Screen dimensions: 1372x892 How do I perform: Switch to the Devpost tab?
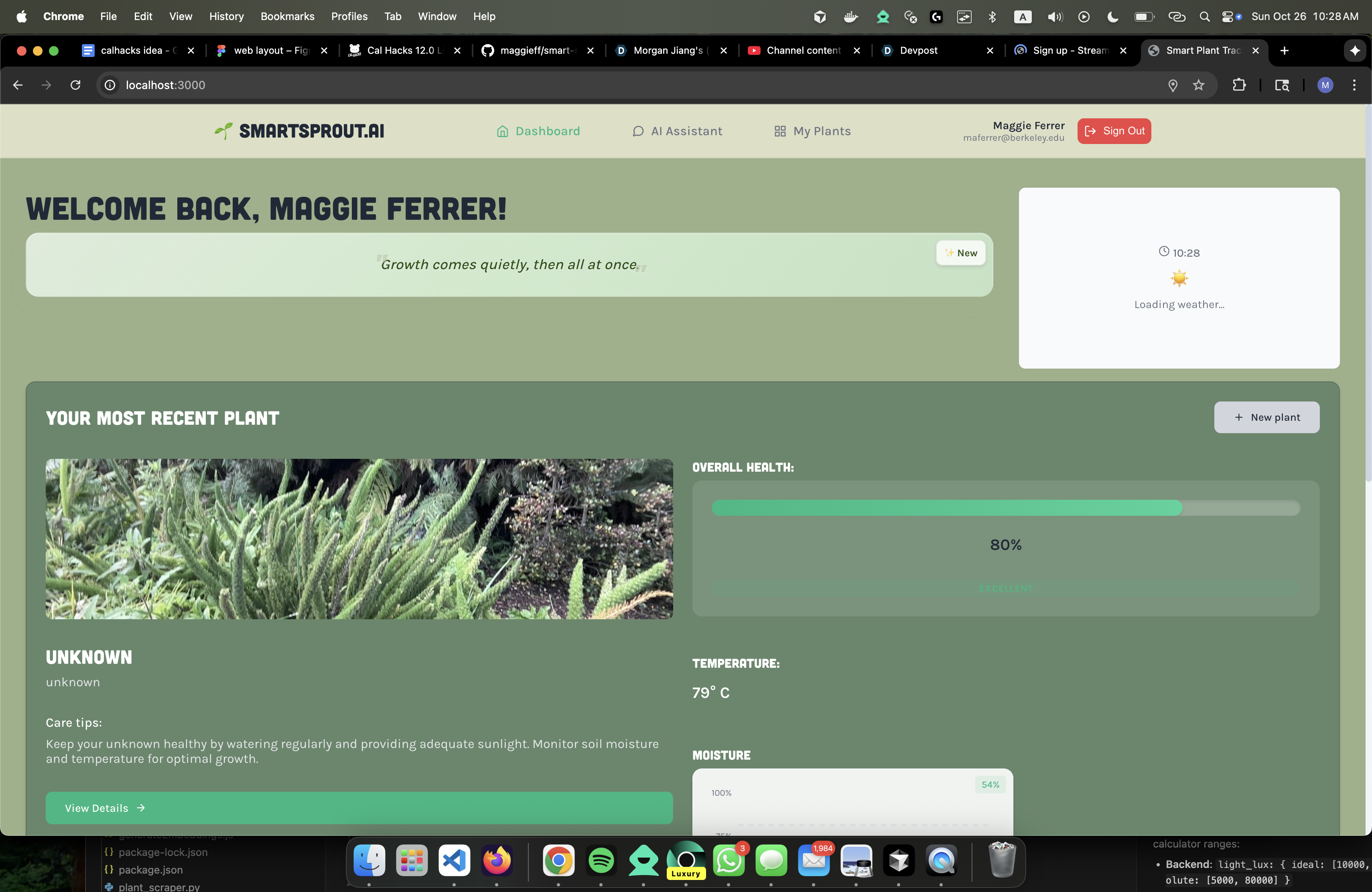[918, 51]
